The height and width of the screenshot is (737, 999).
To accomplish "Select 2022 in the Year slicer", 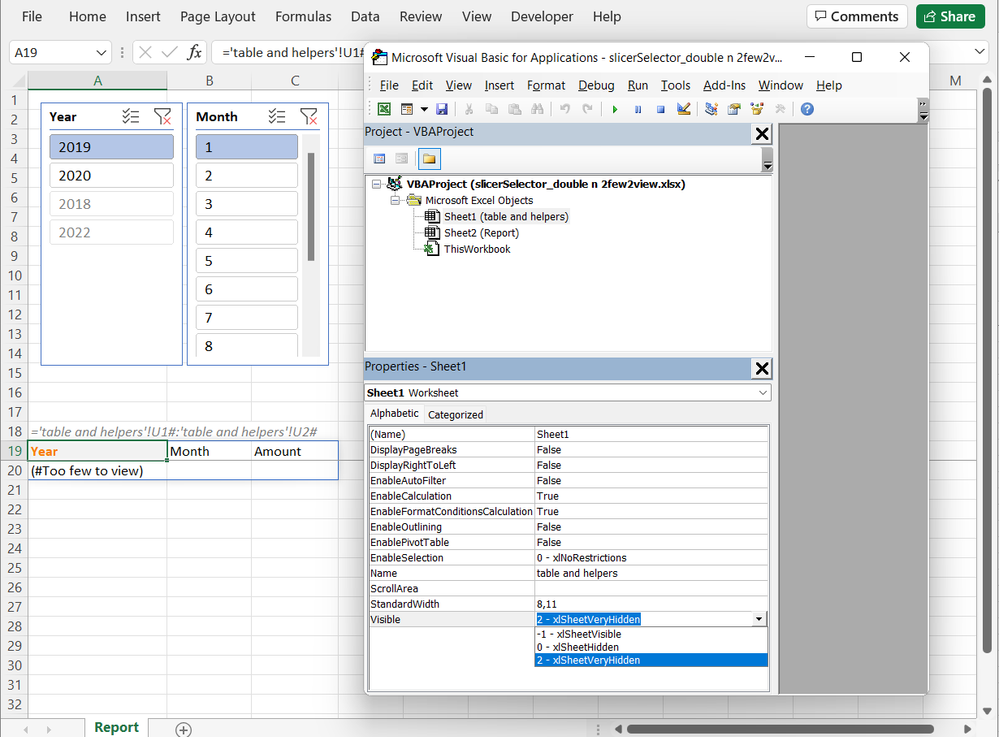I will [x=111, y=233].
